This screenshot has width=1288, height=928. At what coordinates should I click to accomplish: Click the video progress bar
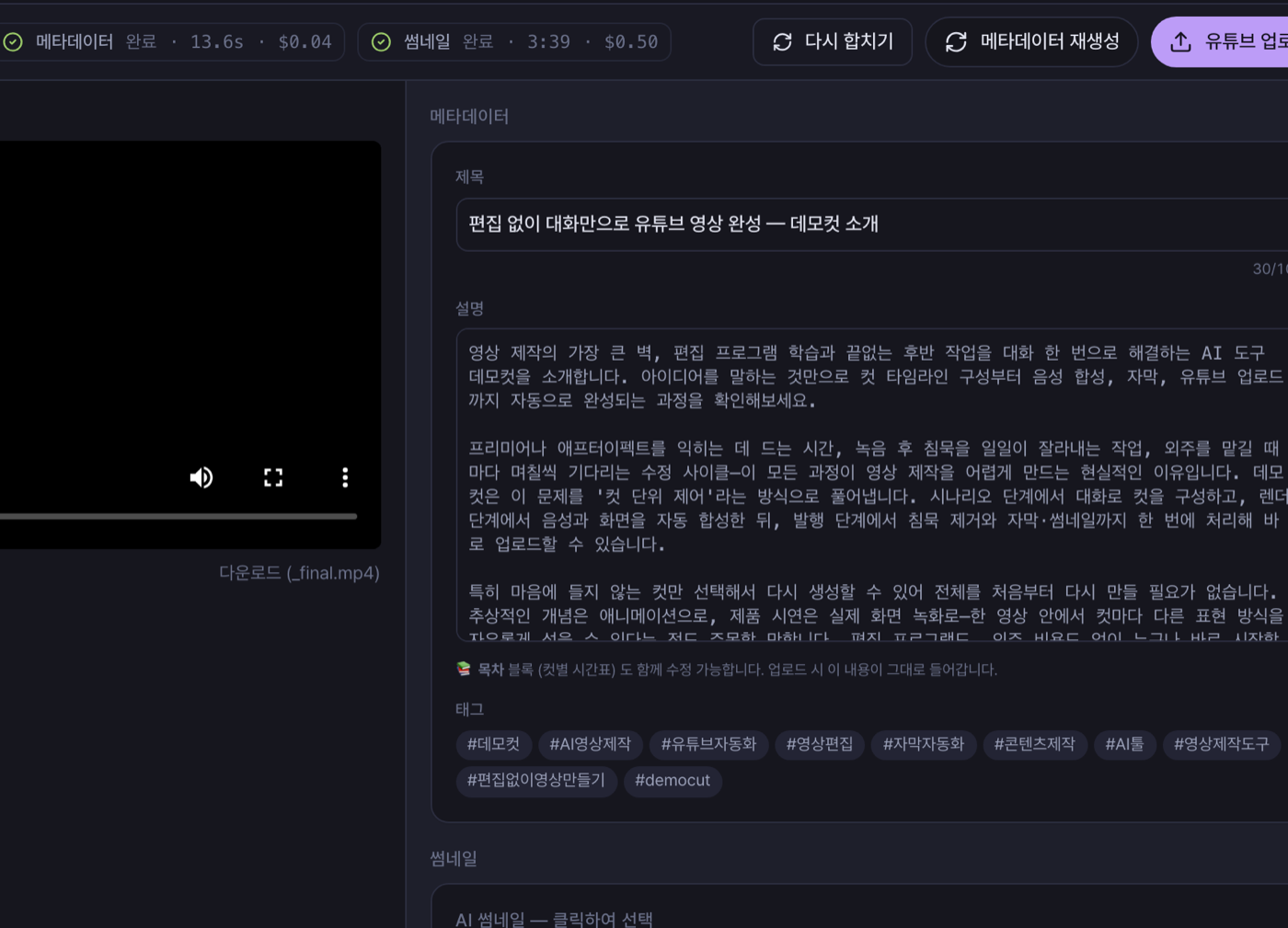[178, 517]
